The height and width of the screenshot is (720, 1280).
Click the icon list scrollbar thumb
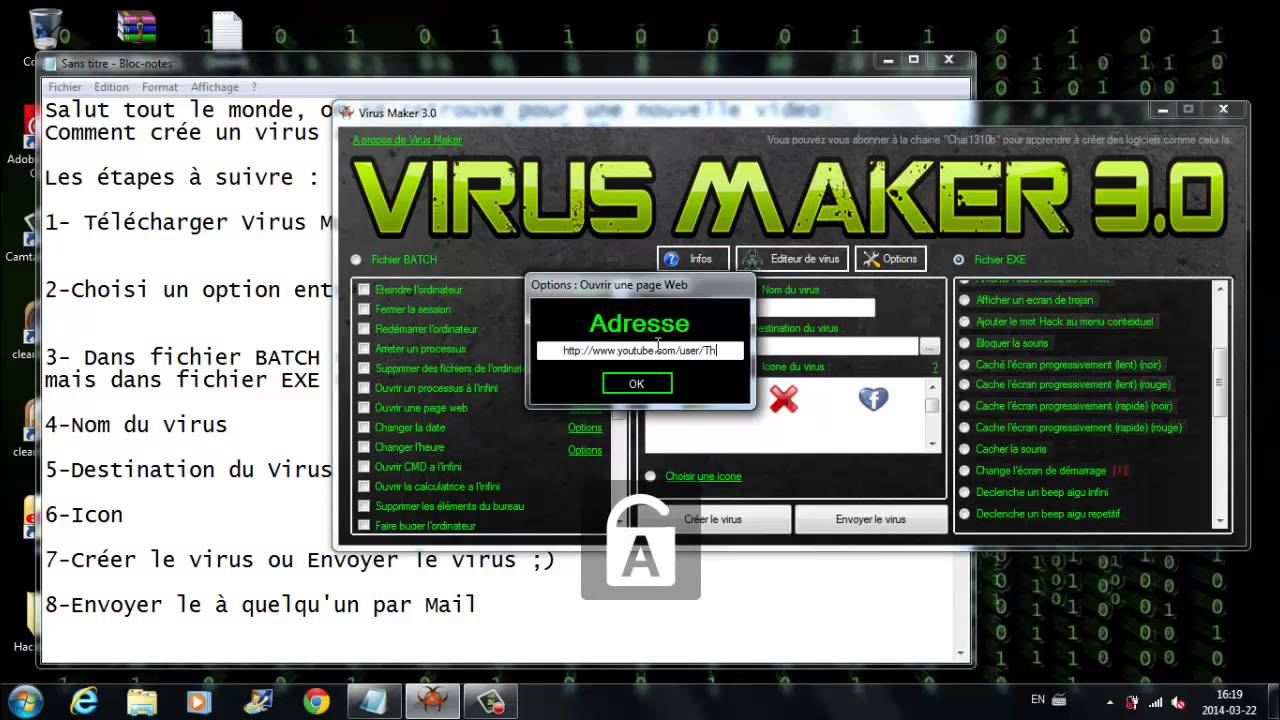pyautogui.click(x=932, y=405)
